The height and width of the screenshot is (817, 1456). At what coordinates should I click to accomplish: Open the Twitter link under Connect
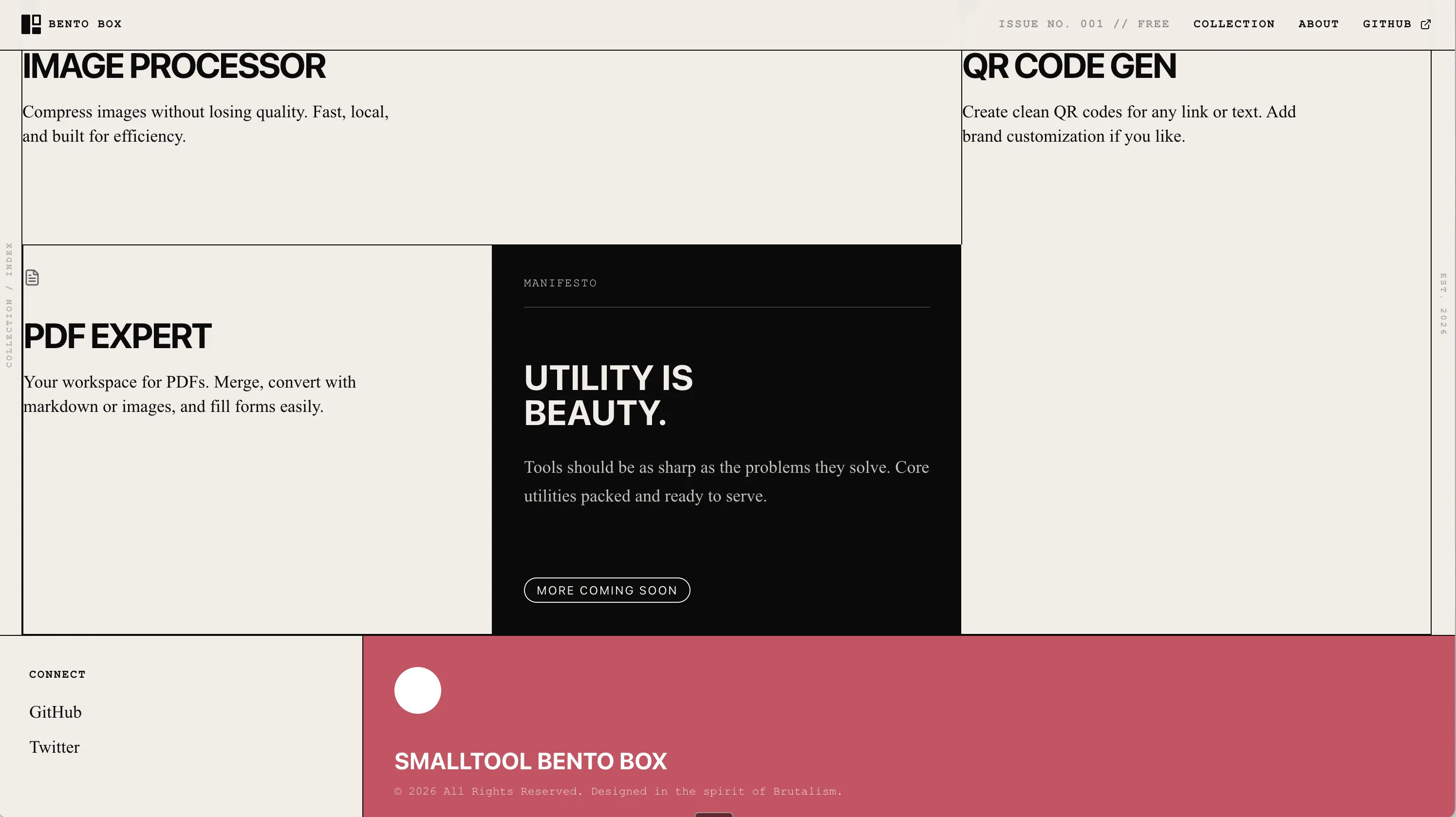54,747
